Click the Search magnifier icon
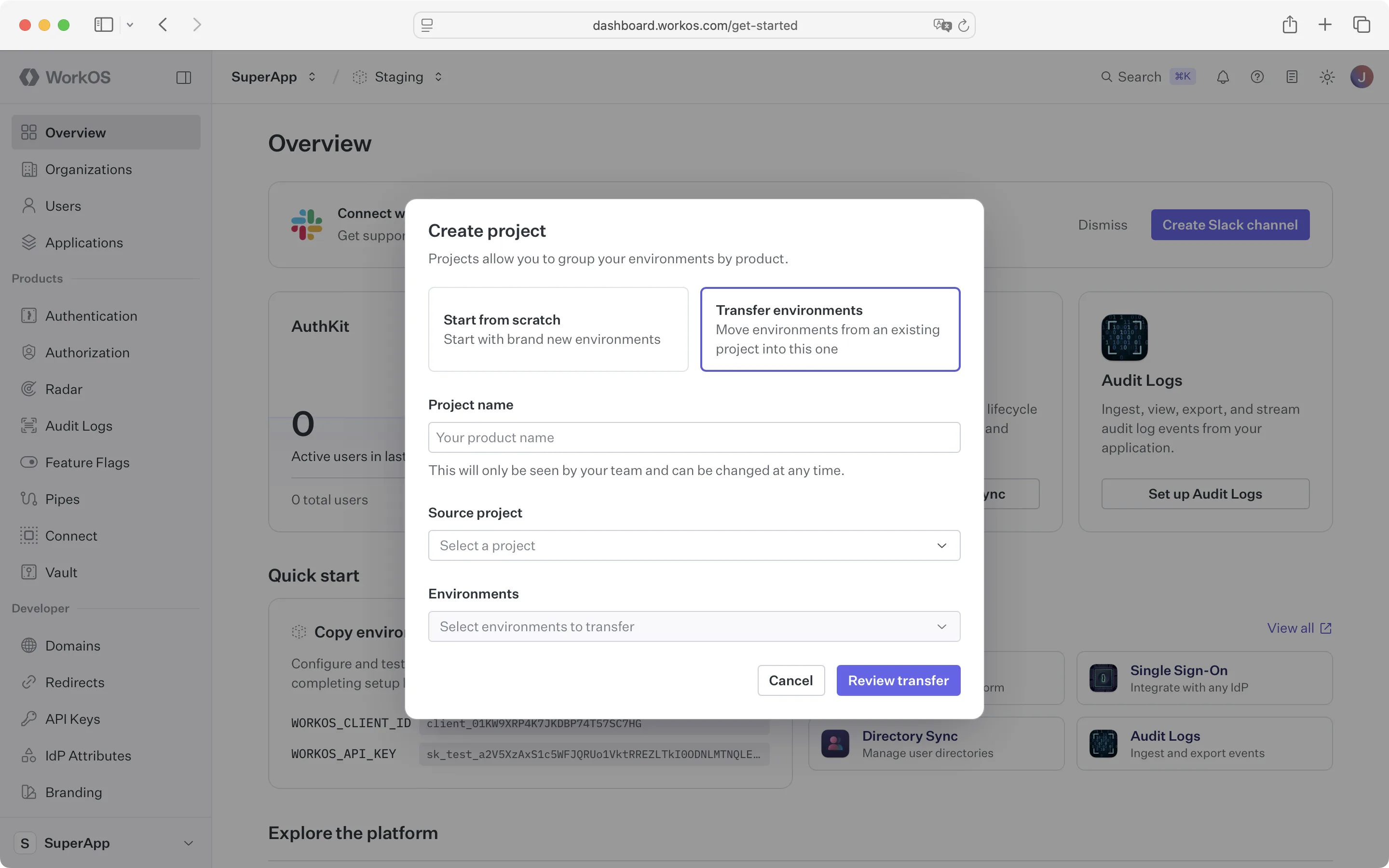The width and height of the screenshot is (1389, 868). pos(1106,77)
